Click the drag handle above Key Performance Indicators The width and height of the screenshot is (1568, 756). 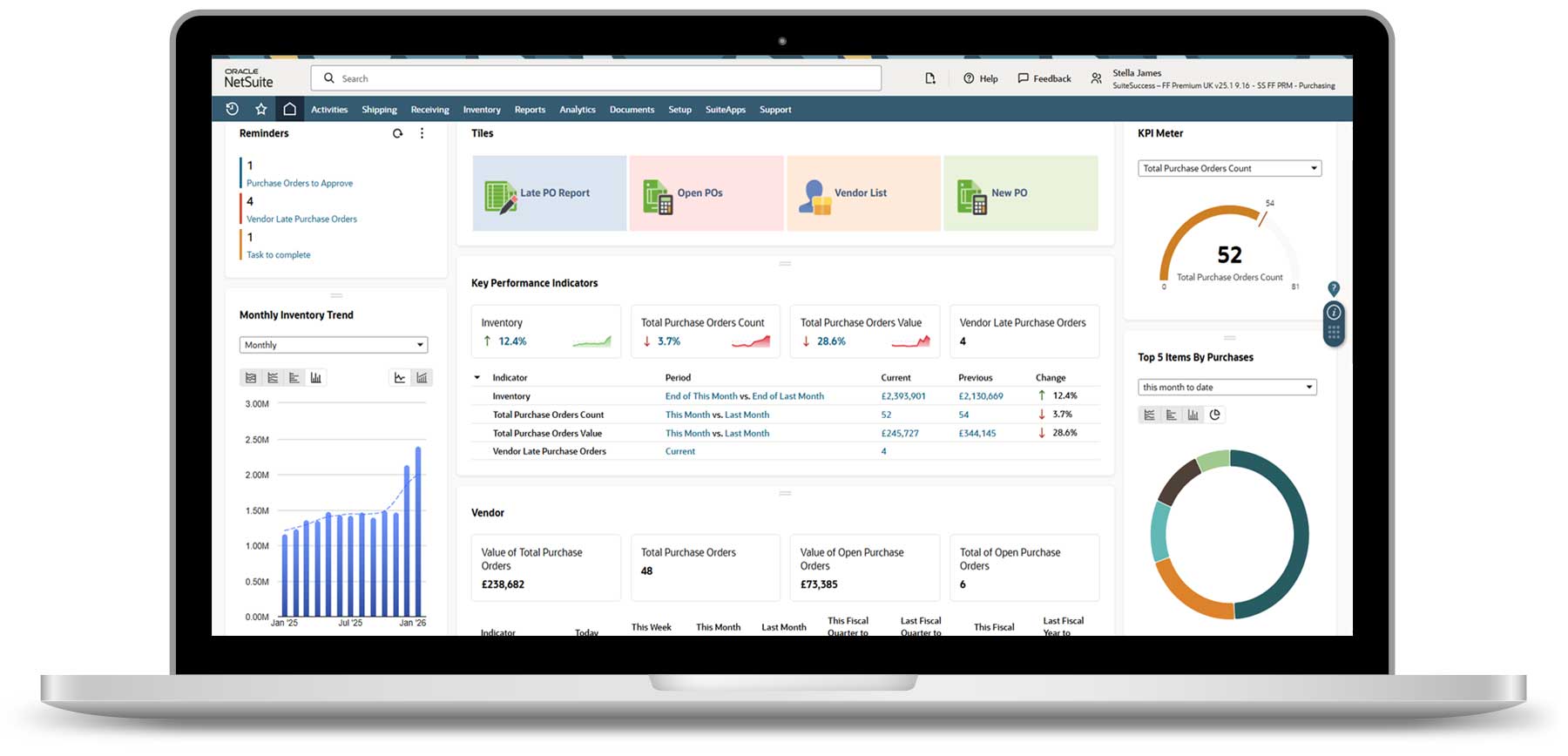point(785,263)
